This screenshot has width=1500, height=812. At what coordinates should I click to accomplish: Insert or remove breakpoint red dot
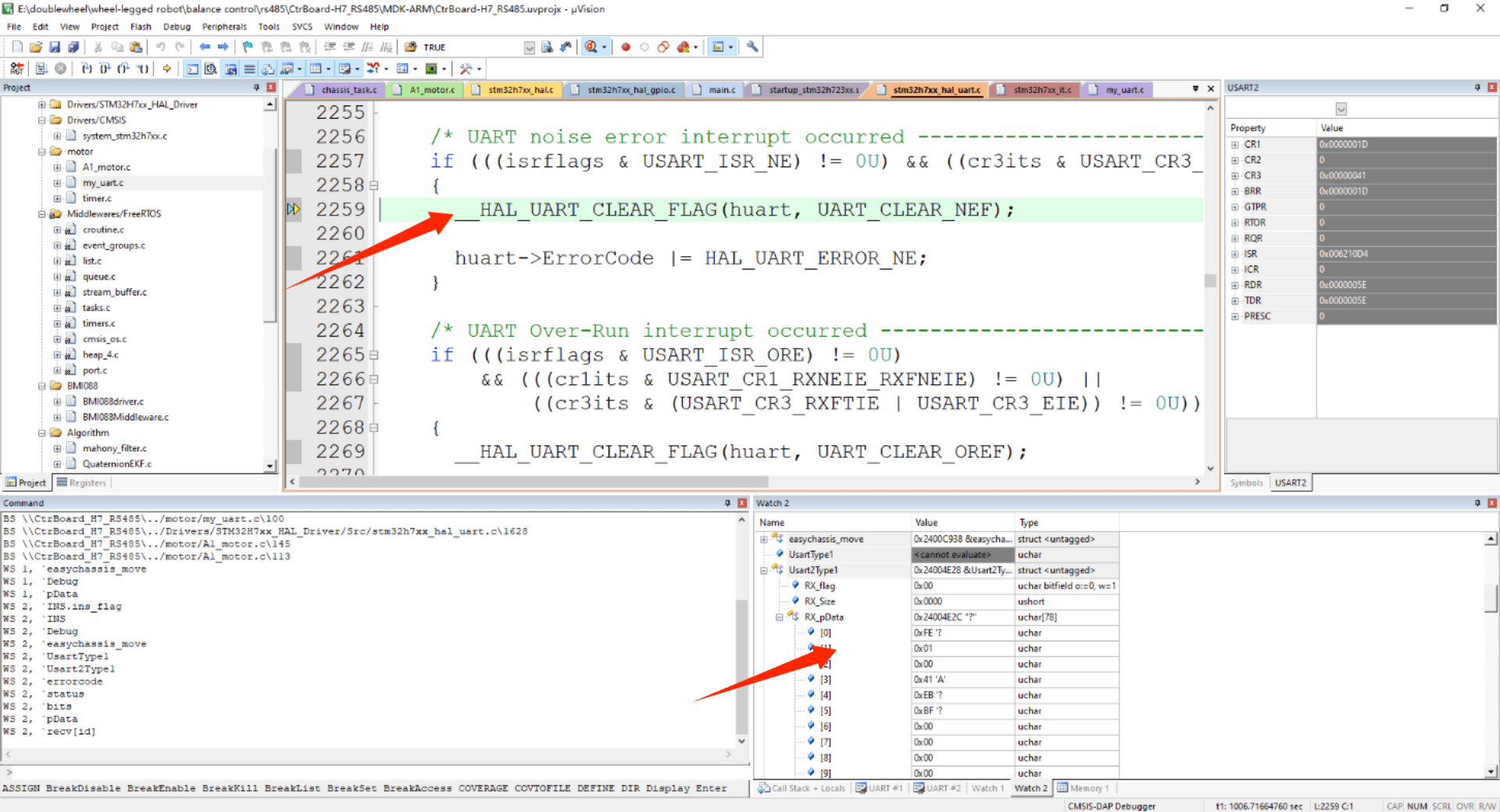pos(626,47)
